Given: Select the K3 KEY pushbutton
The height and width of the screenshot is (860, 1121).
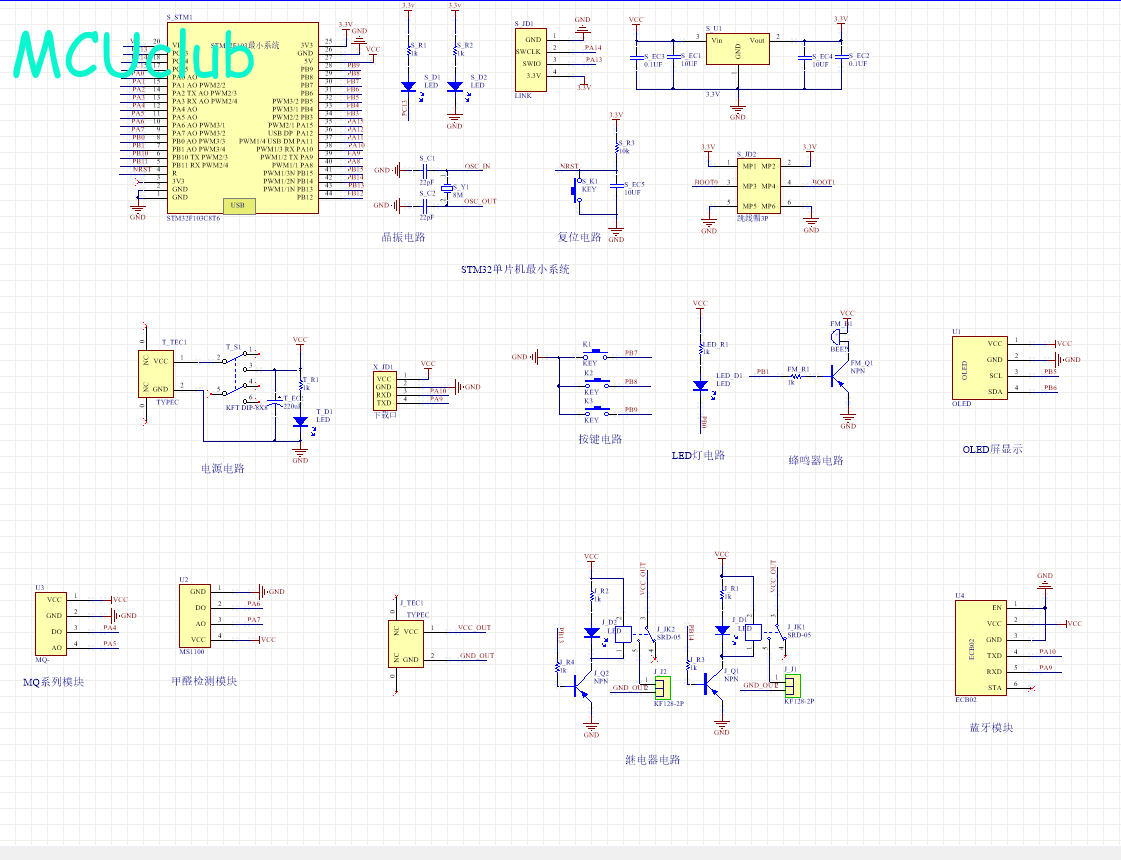Looking at the screenshot, I should click(x=595, y=412).
